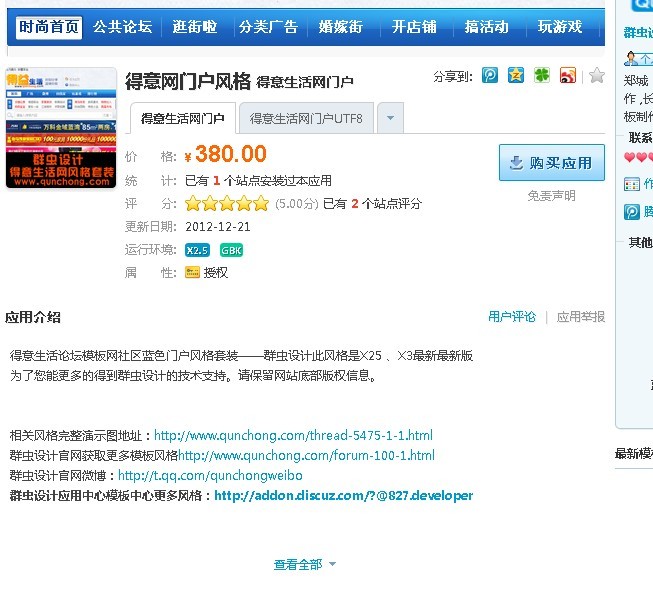Click the 授权 attribute text
This screenshot has height=594, width=653.
[215, 272]
